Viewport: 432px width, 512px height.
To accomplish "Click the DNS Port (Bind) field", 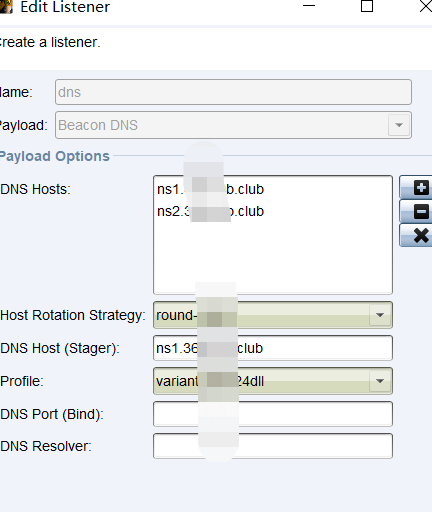I will point(273,414).
